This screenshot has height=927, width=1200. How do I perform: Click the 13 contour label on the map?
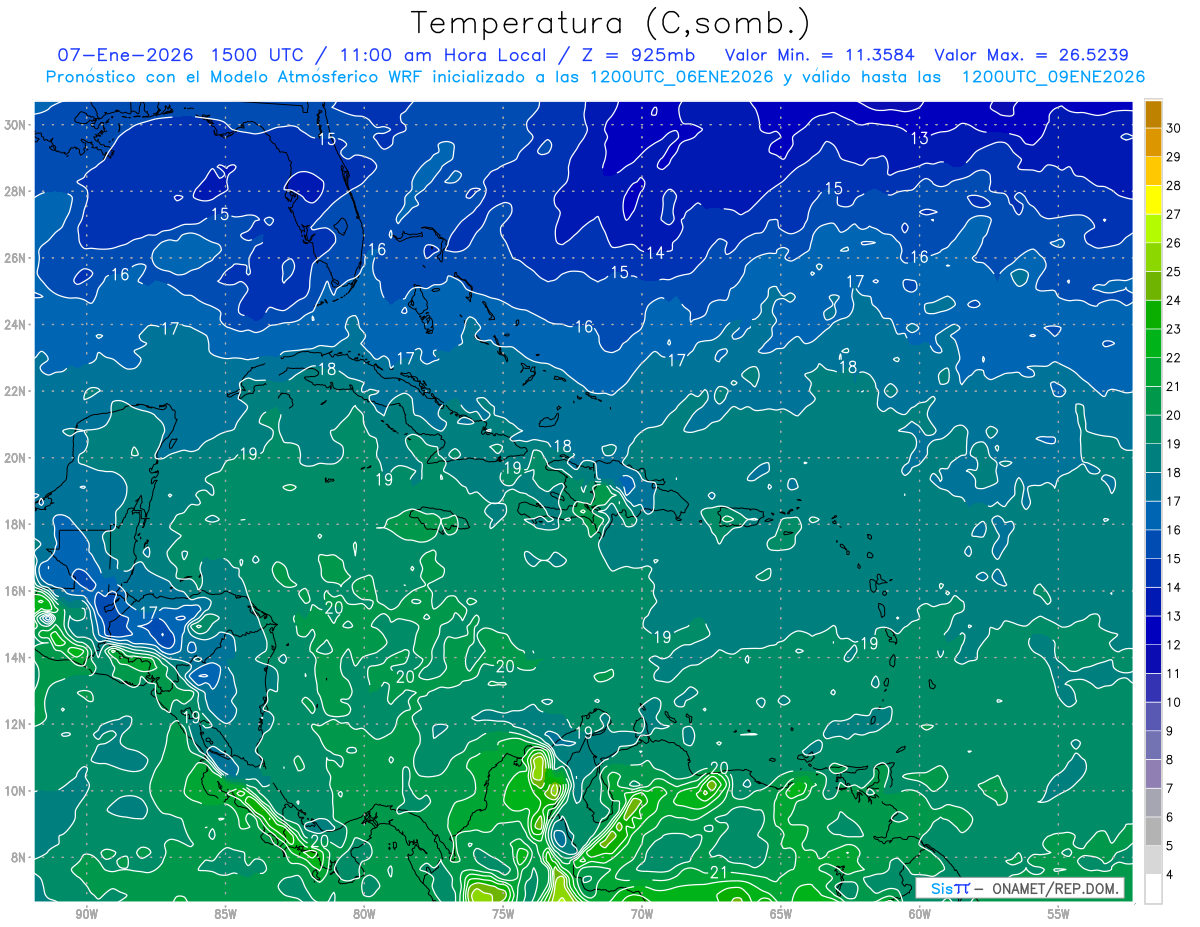click(920, 138)
